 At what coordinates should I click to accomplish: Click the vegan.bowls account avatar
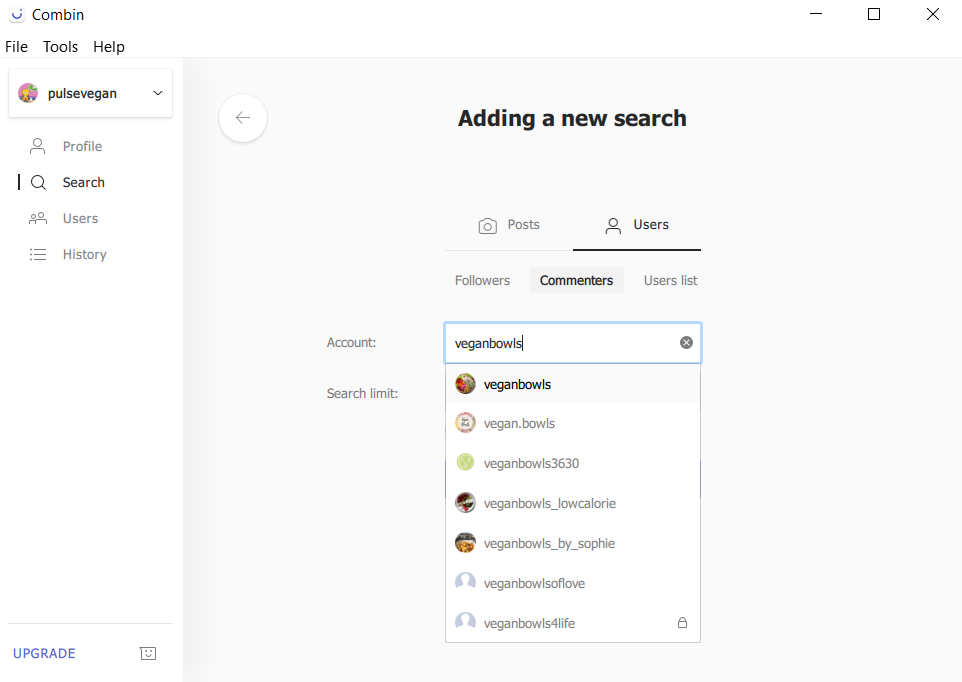click(x=465, y=423)
